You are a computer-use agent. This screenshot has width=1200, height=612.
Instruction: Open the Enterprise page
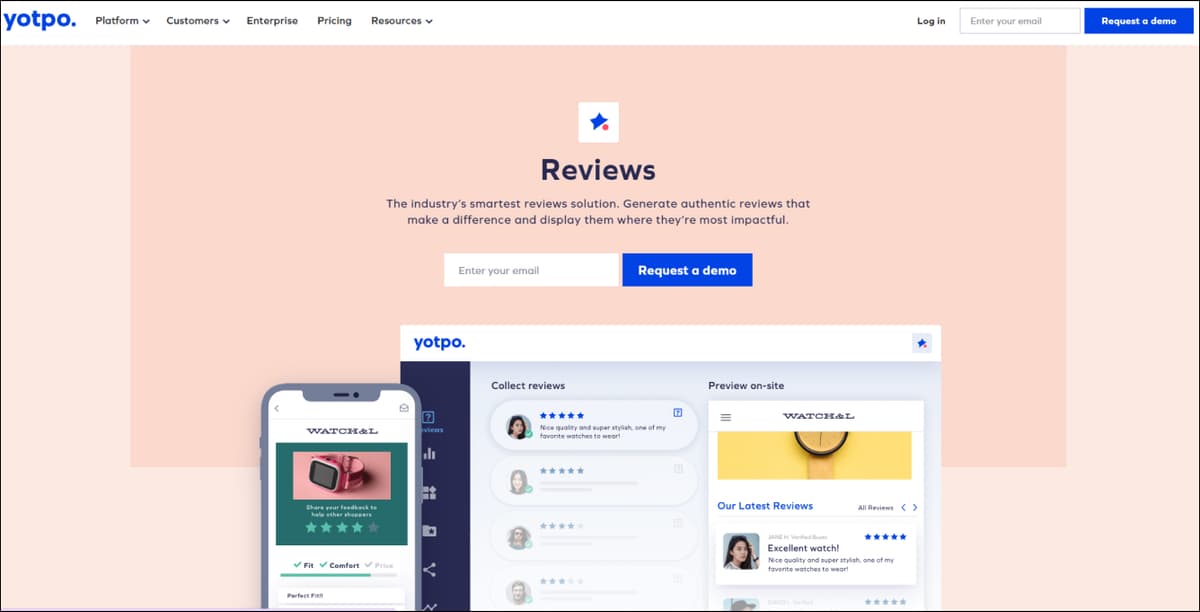click(272, 21)
